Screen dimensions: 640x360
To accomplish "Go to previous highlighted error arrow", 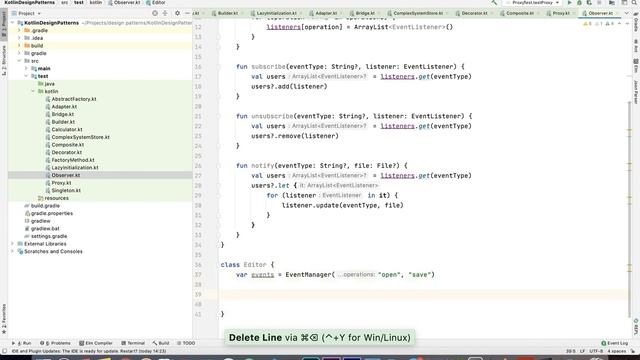I will (620, 24).
